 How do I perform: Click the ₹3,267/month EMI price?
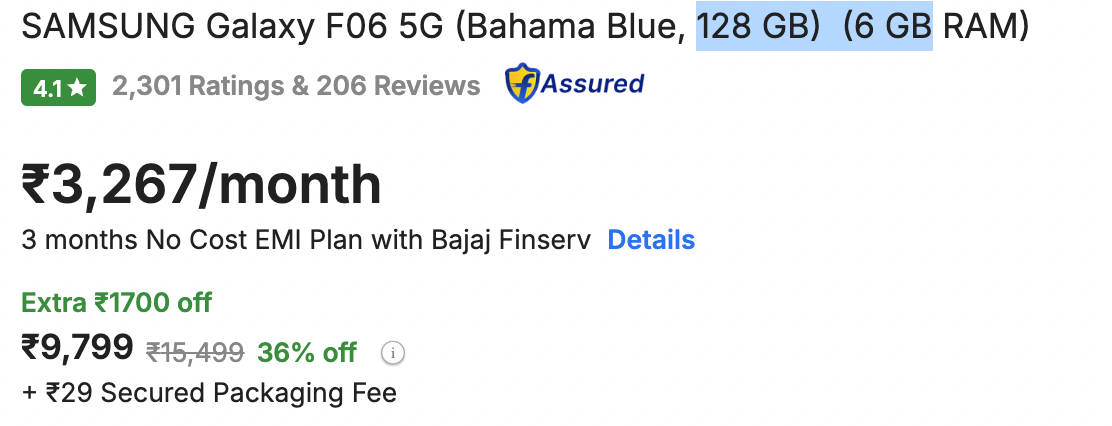[201, 185]
